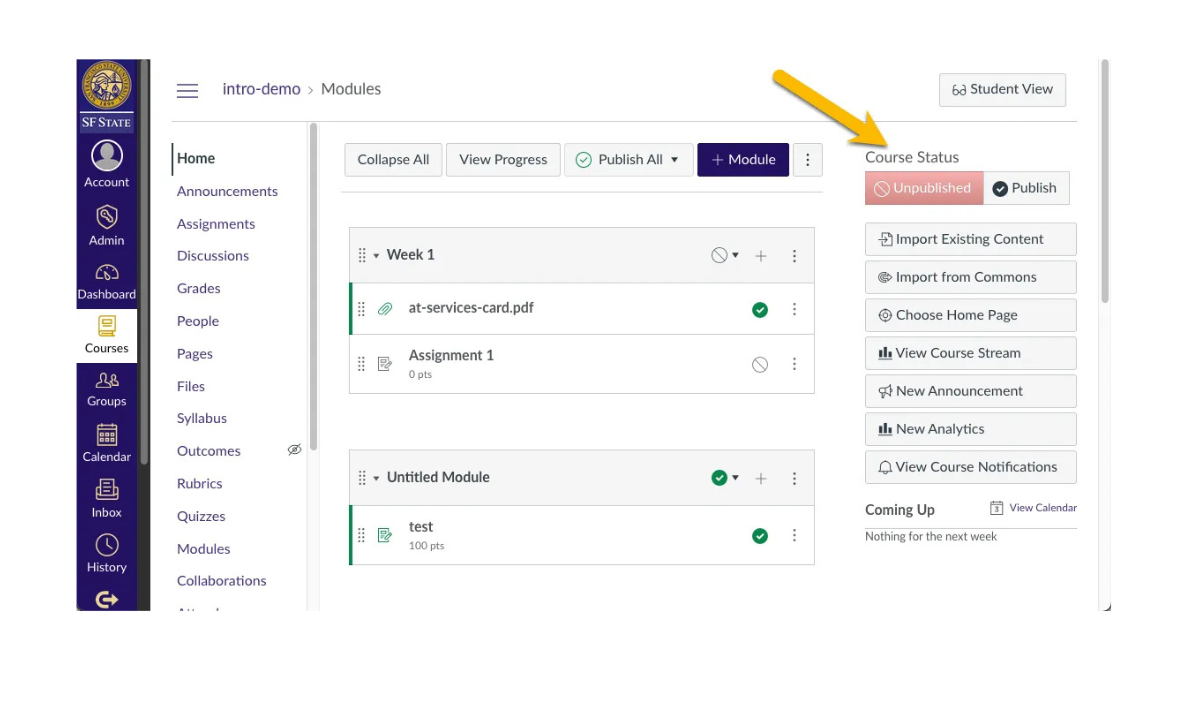Open the Admin shield icon
Image resolution: width=1188 pixels, height=710 pixels.
point(107,217)
